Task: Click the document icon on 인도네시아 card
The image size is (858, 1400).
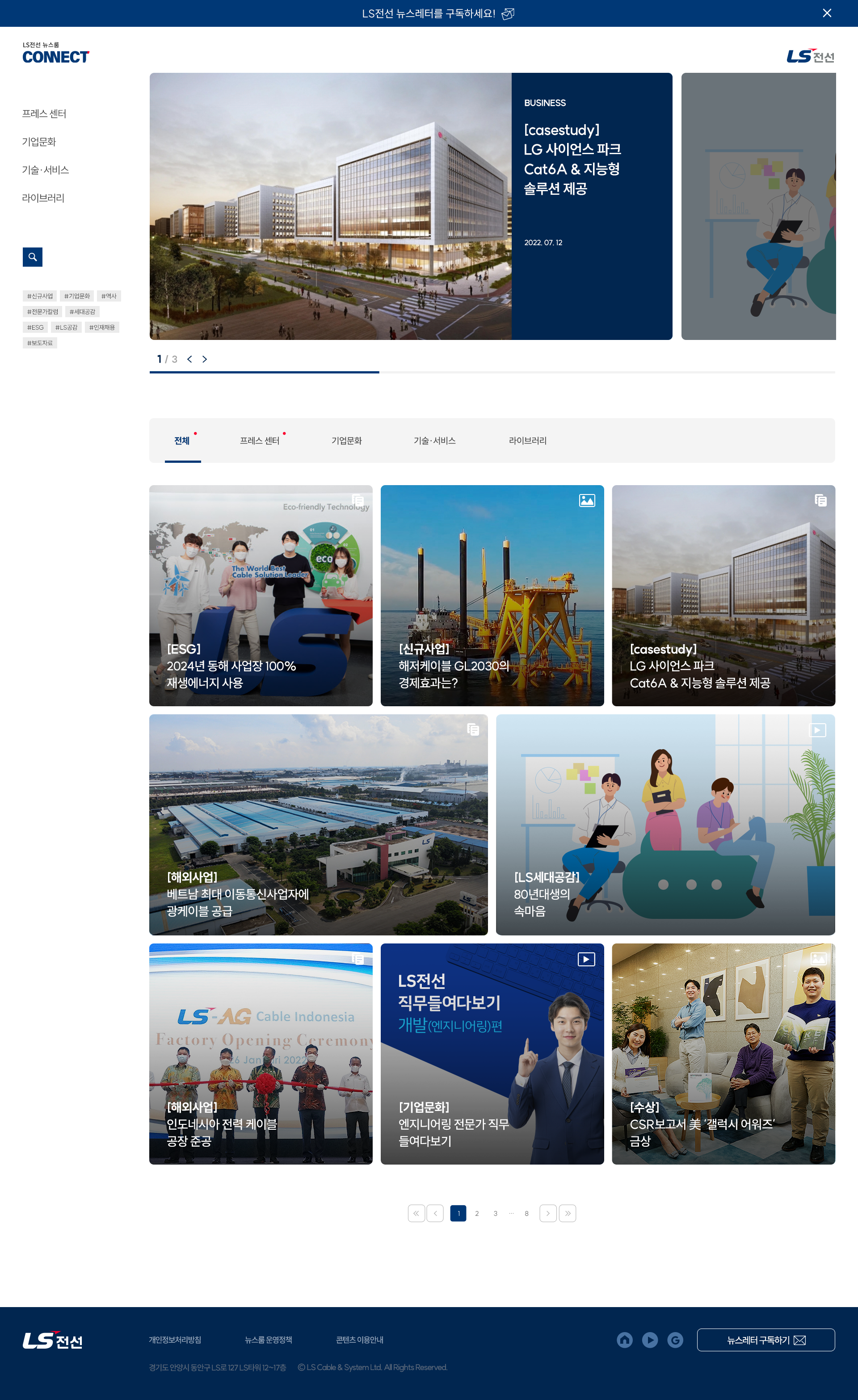Action: tap(357, 959)
